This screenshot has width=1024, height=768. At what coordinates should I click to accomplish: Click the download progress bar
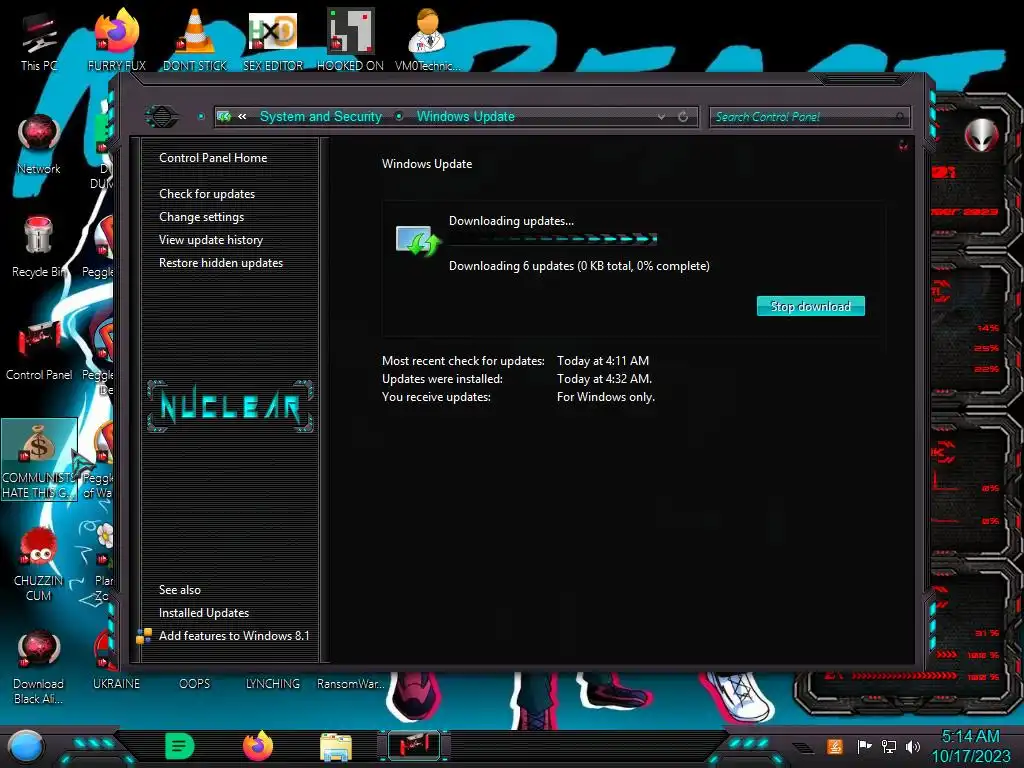coord(552,239)
